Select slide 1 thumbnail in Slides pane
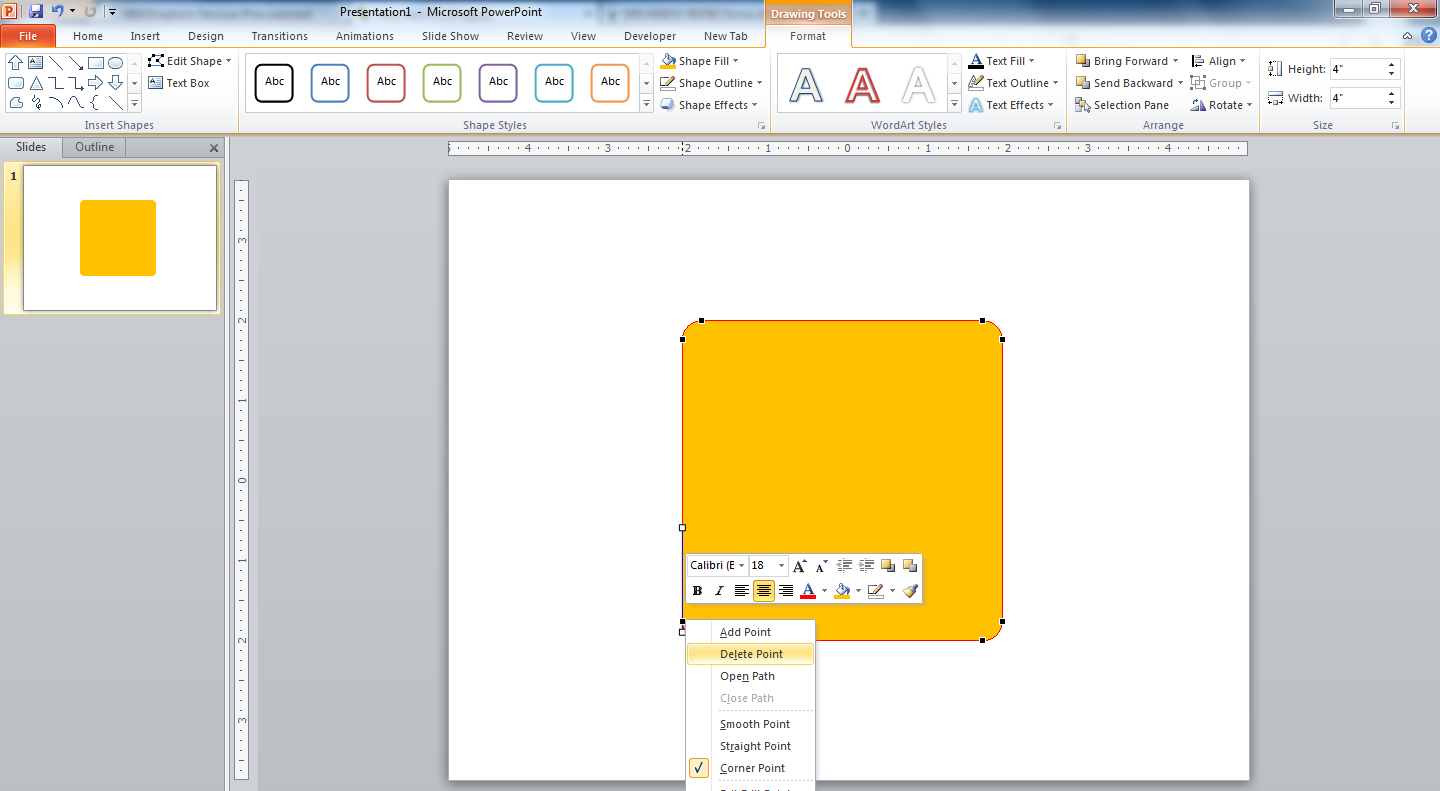Image resolution: width=1440 pixels, height=791 pixels. point(120,238)
